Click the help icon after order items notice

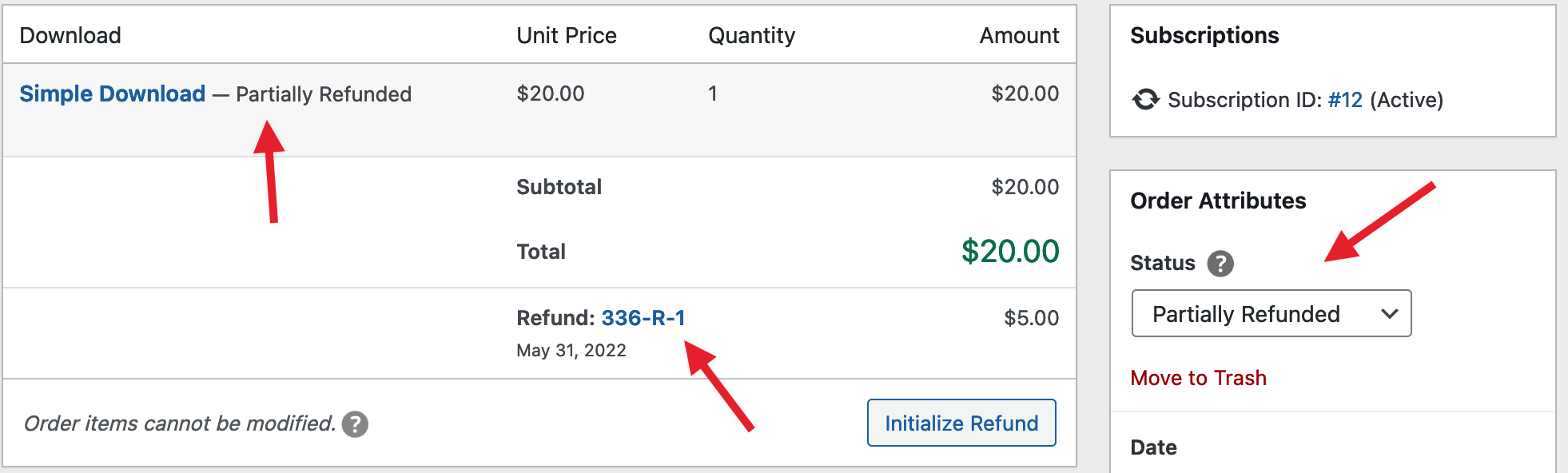pos(355,426)
